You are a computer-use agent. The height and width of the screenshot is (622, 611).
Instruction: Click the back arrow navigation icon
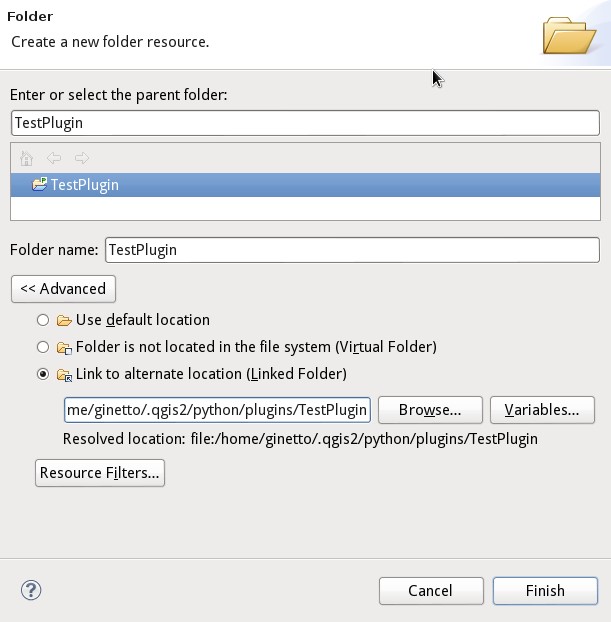(54, 158)
